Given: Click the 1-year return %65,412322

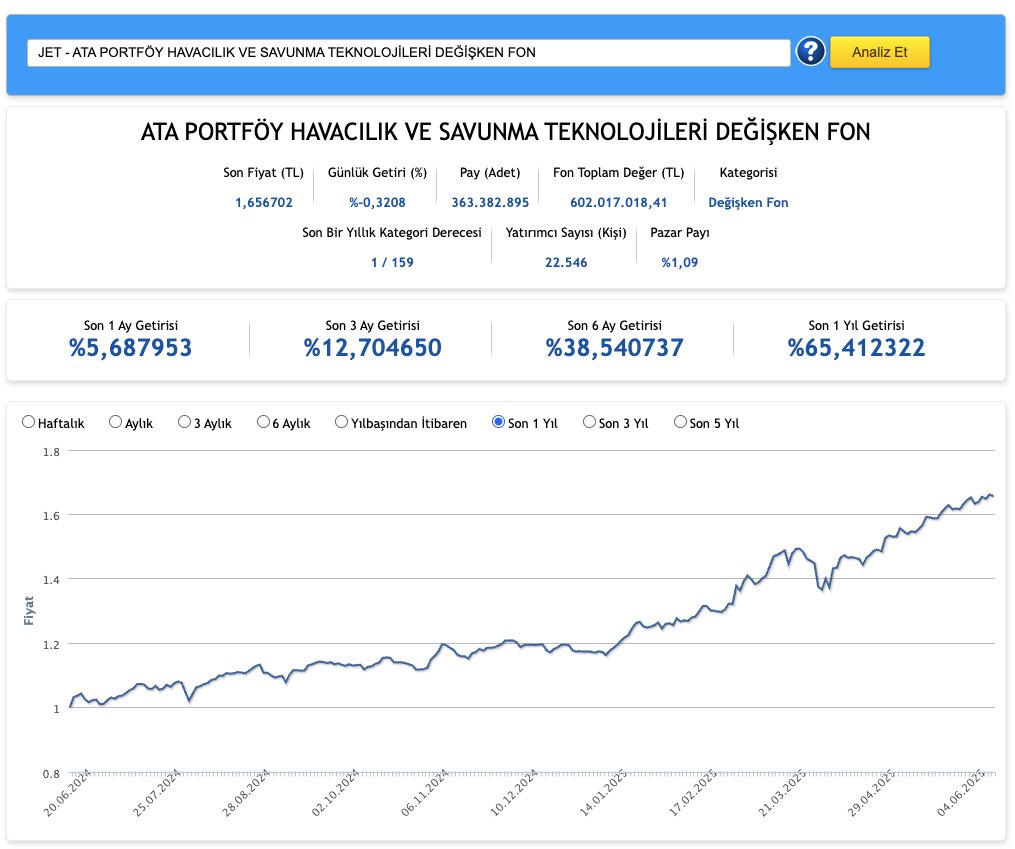Looking at the screenshot, I should pyautogui.click(x=856, y=348).
